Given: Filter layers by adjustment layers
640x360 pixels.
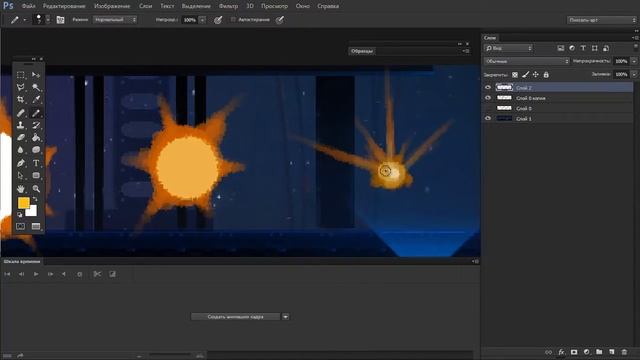Looking at the screenshot, I should (572, 48).
